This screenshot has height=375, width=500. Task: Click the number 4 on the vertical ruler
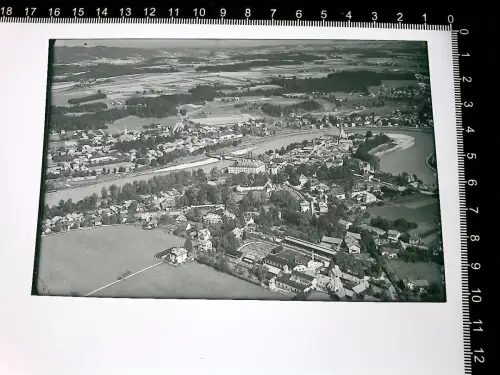click(469, 130)
